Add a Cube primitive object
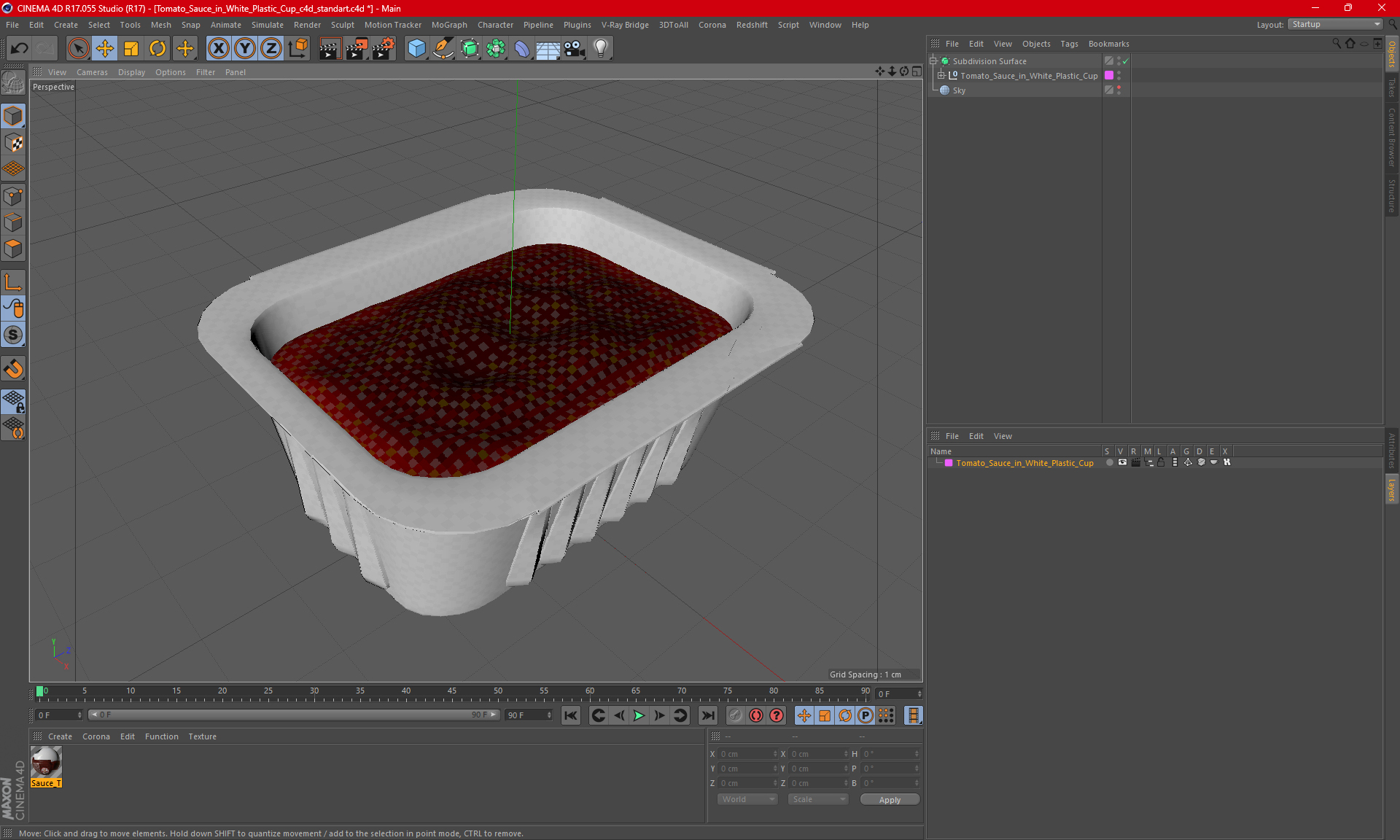The image size is (1400, 840). tap(416, 48)
